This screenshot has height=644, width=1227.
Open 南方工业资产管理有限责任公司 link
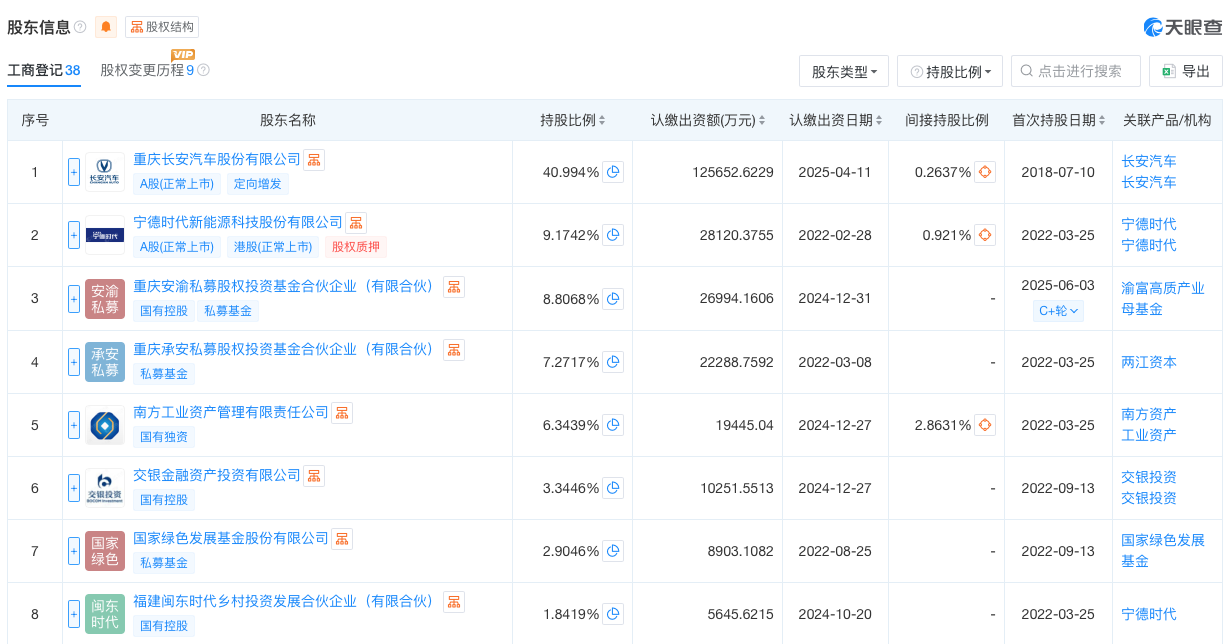(x=231, y=412)
